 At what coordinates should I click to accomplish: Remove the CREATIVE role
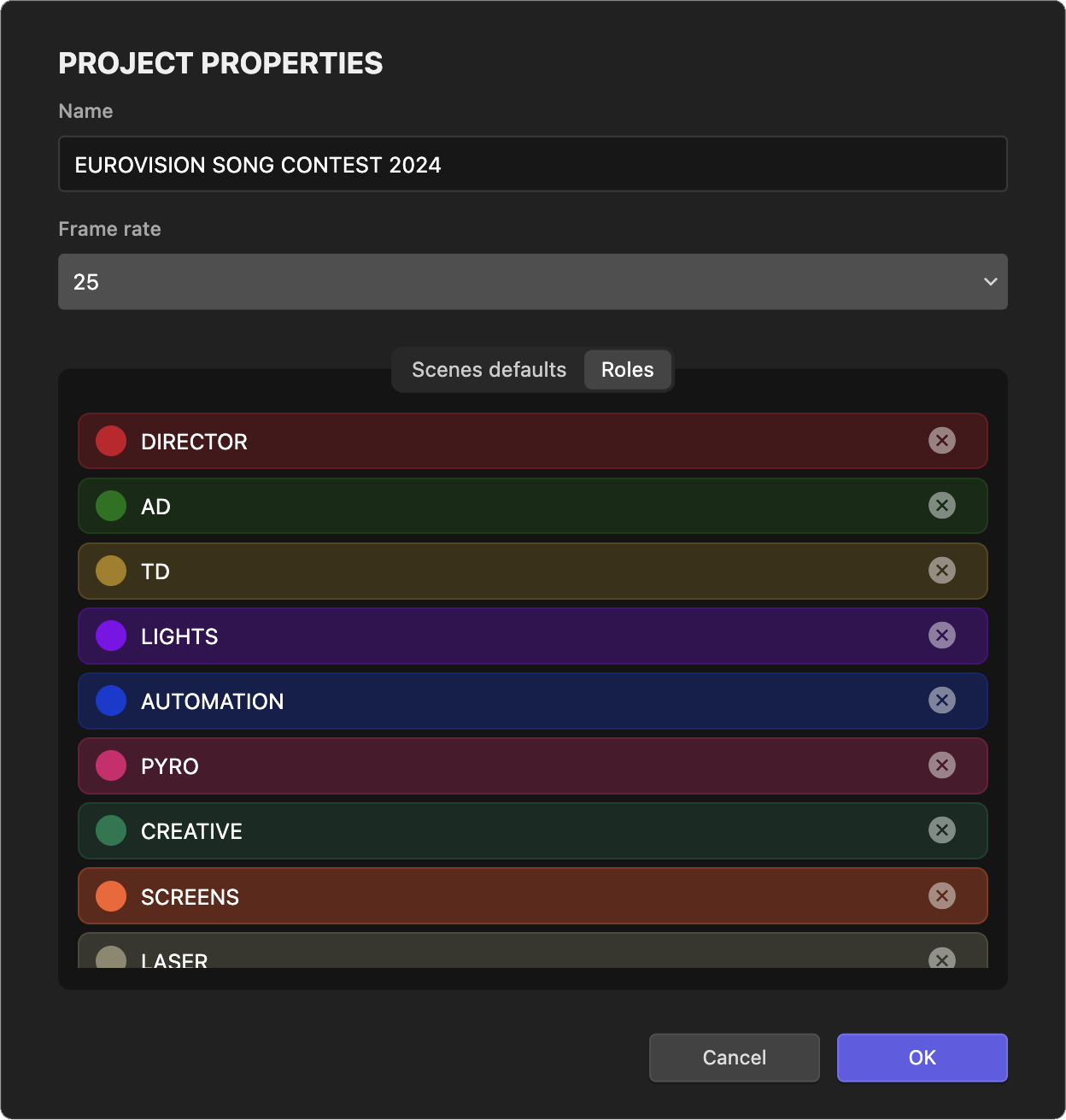point(942,830)
